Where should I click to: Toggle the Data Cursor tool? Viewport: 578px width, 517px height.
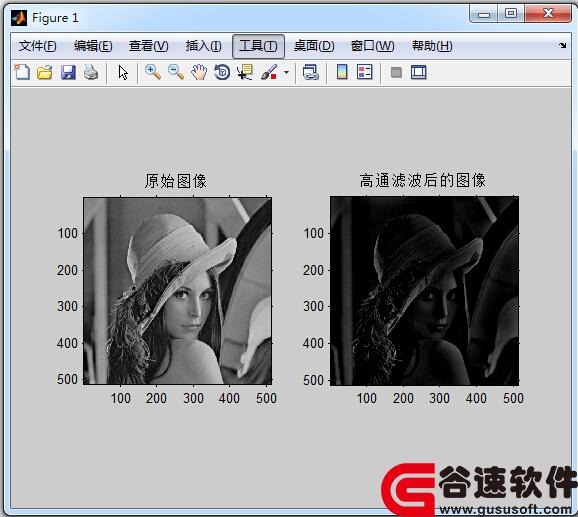pyautogui.click(x=245, y=72)
